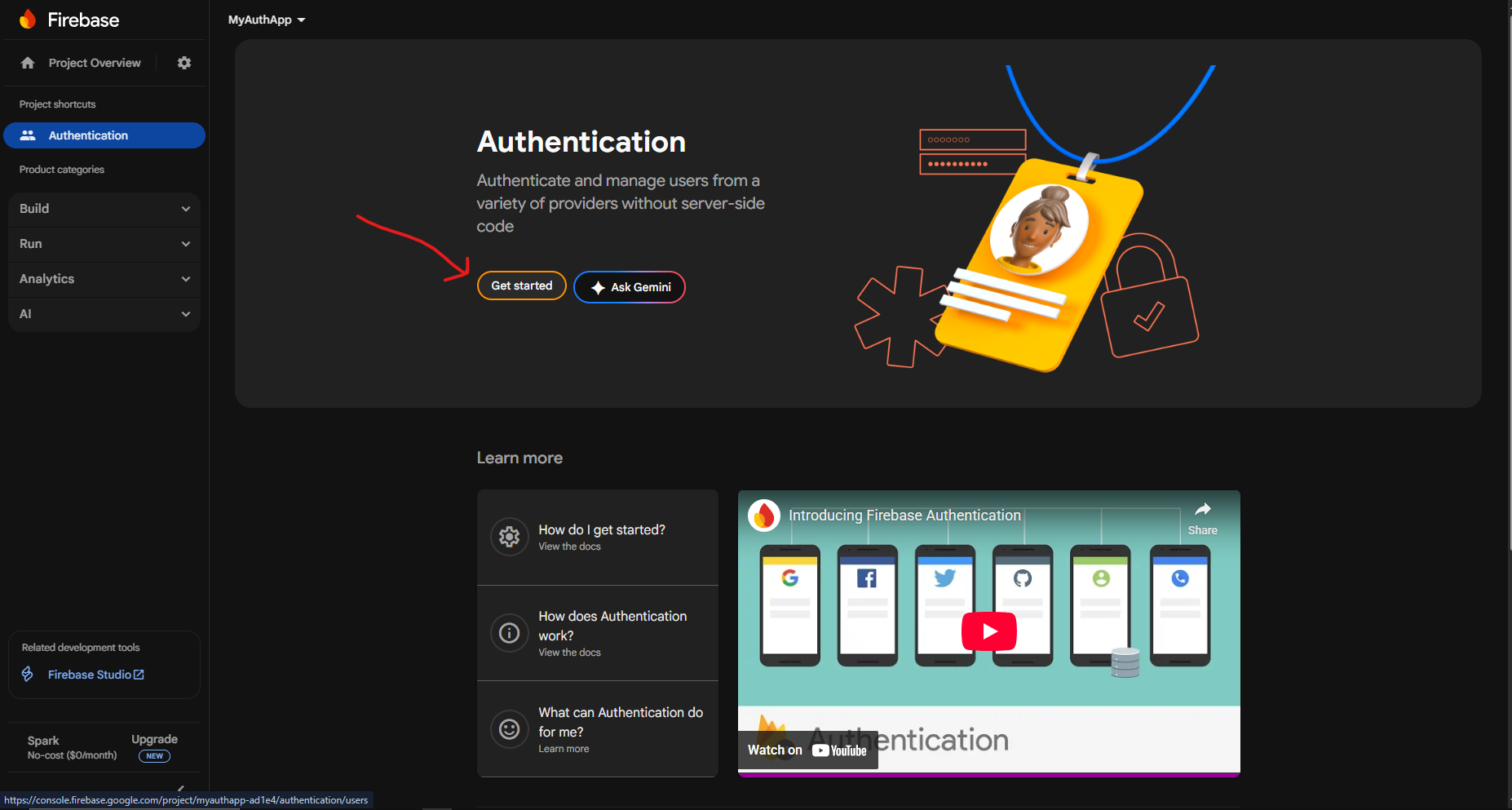
Task: Click the gear icon beside How do I get started
Action: tap(509, 537)
